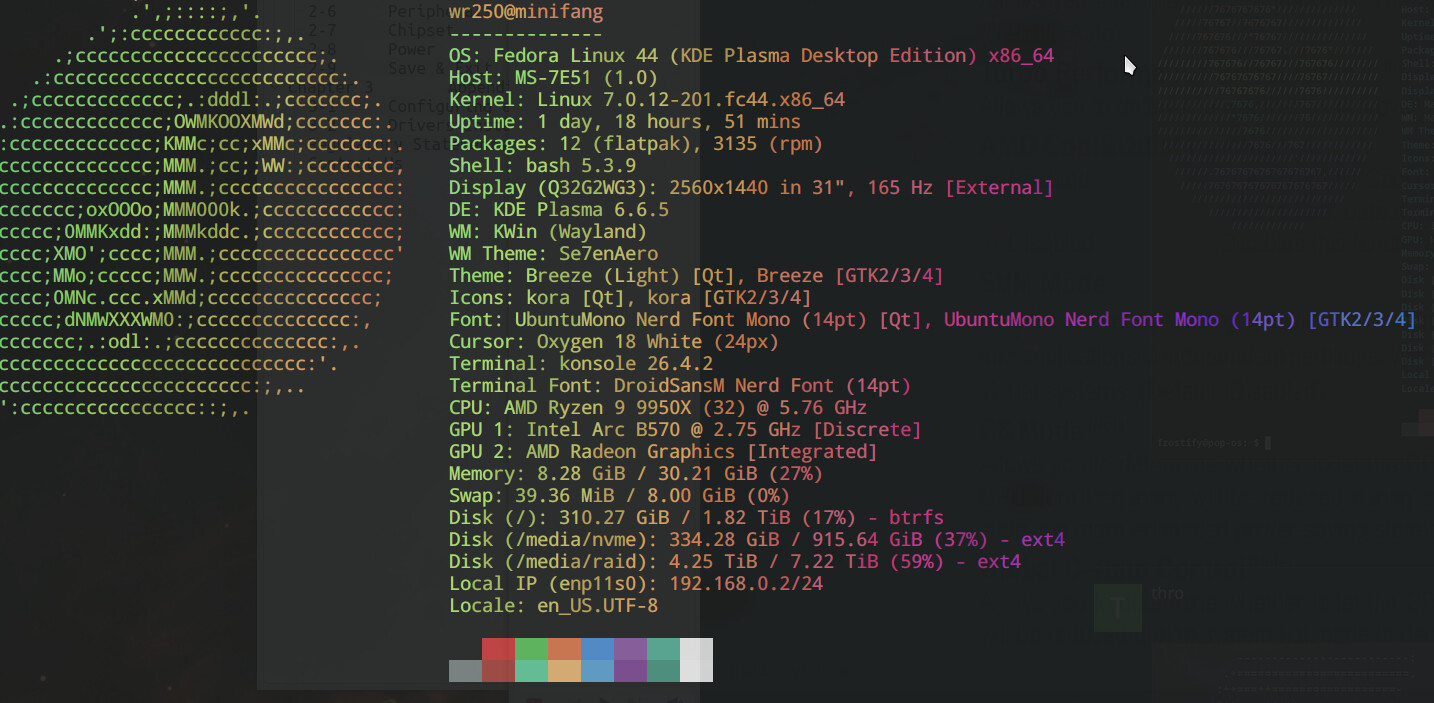Click the WM Theme: Se7enAero line

coord(553,254)
